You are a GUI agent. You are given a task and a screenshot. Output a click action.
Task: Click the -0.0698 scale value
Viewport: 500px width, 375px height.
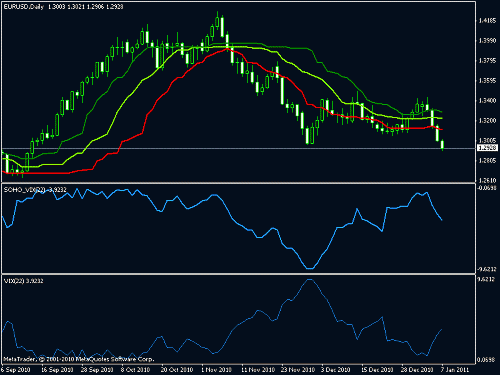(x=487, y=188)
